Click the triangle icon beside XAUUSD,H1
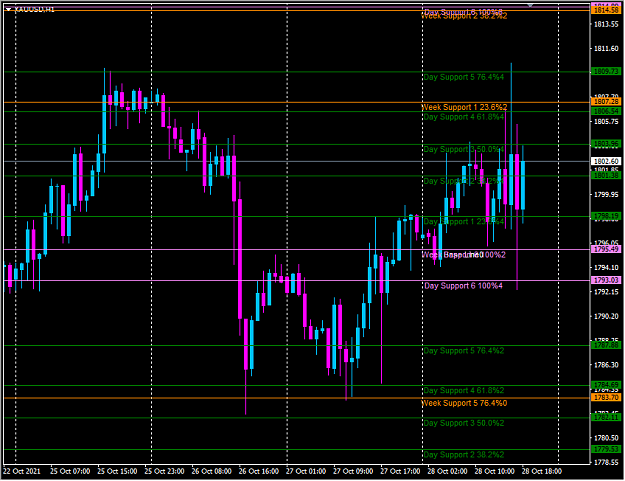The image size is (625, 481). (x=8, y=9)
